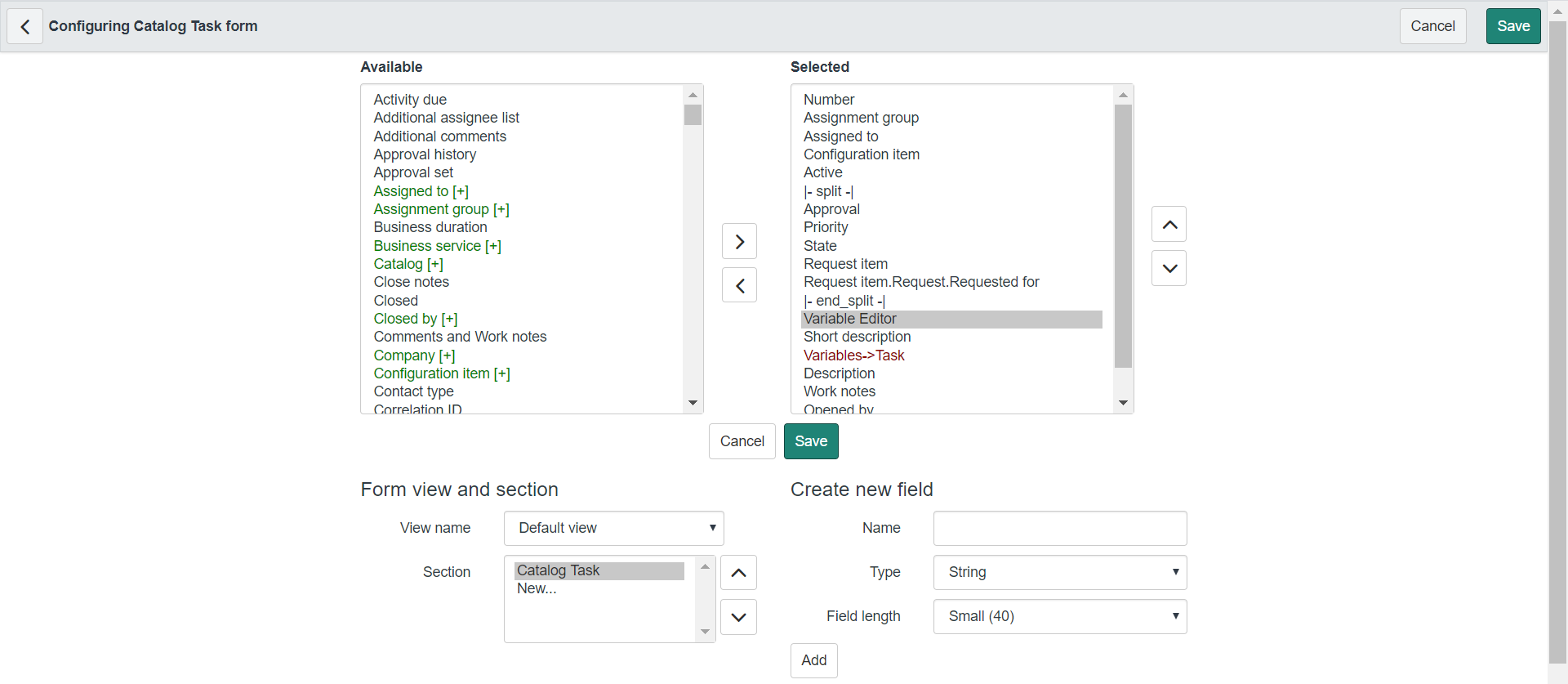1568x684 pixels.
Task: Open the Type dropdown set to String
Action: pyautogui.click(x=1060, y=572)
